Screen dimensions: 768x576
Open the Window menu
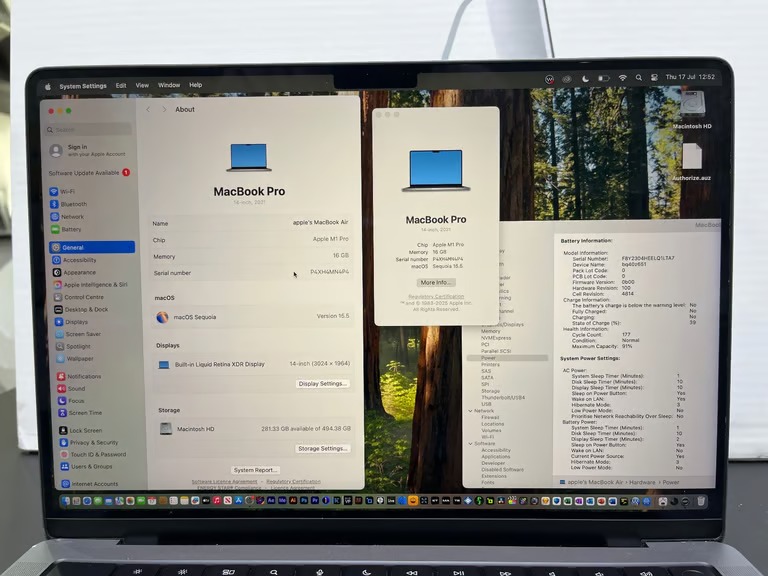[x=169, y=85]
